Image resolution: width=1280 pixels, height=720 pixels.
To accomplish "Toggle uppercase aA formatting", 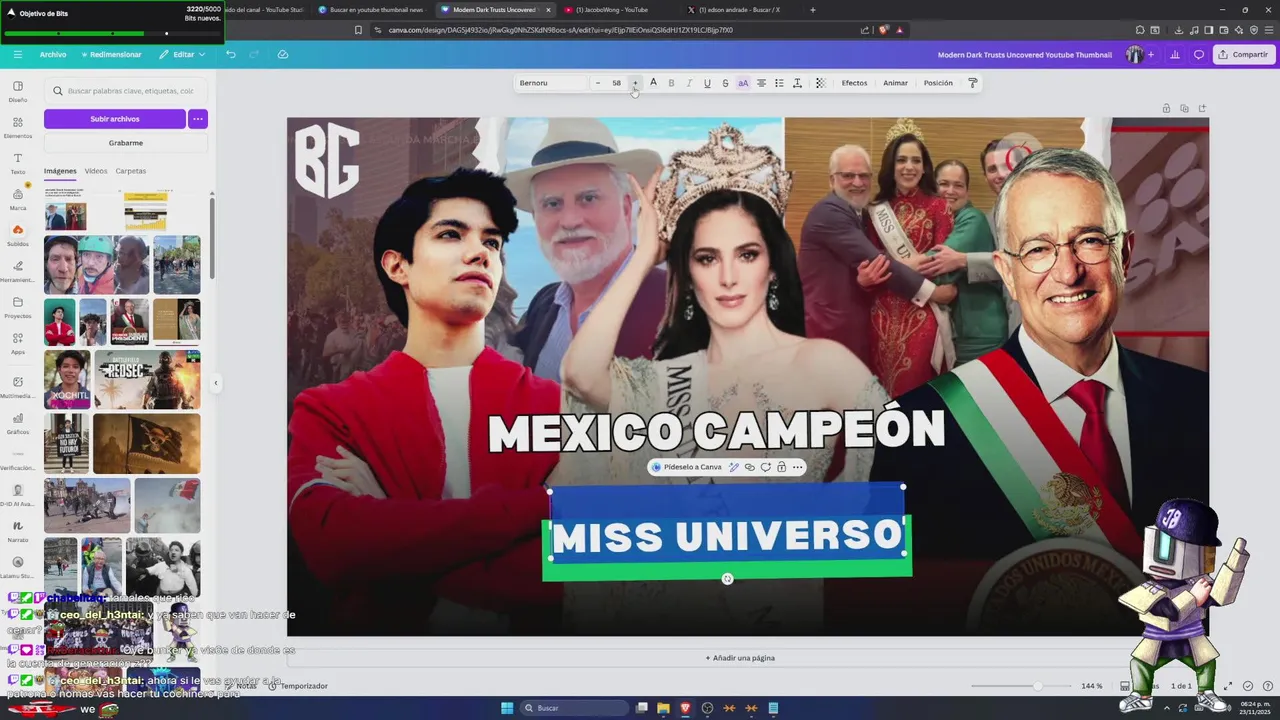I will (x=743, y=83).
